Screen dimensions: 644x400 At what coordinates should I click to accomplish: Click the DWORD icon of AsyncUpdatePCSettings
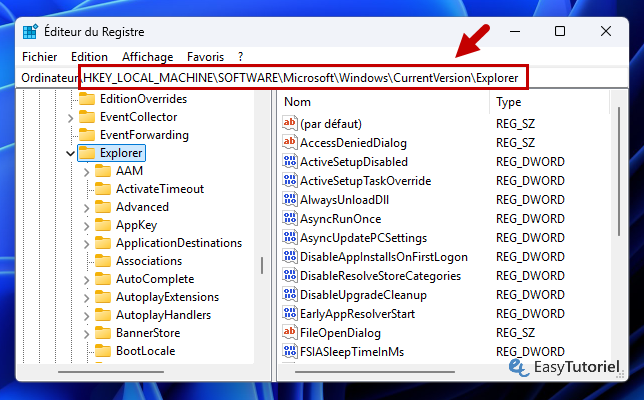(290, 237)
